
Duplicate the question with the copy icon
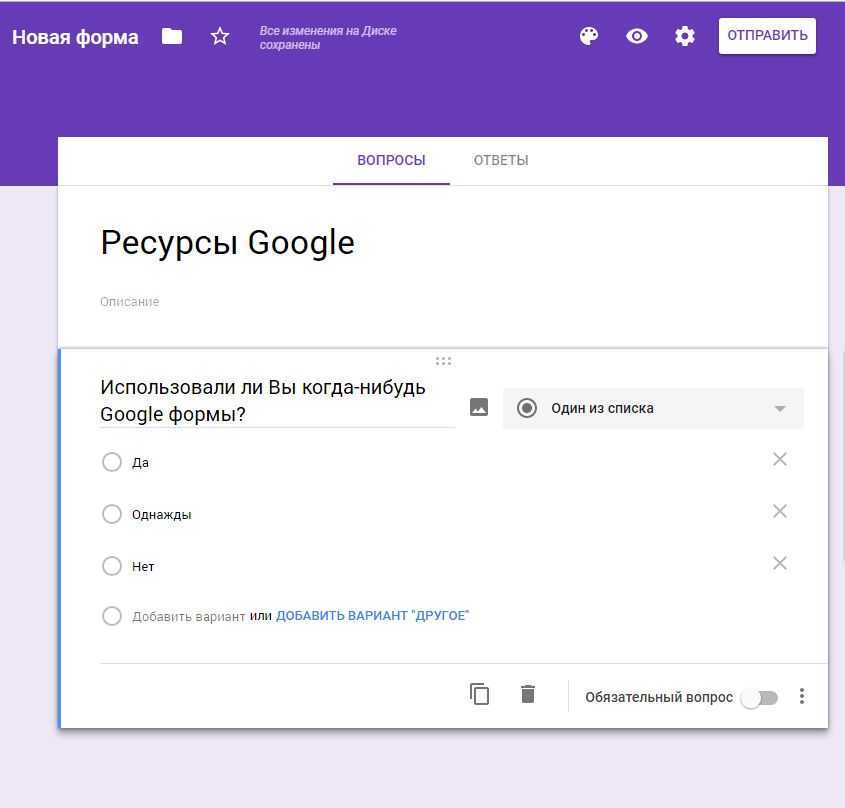pyautogui.click(x=479, y=694)
